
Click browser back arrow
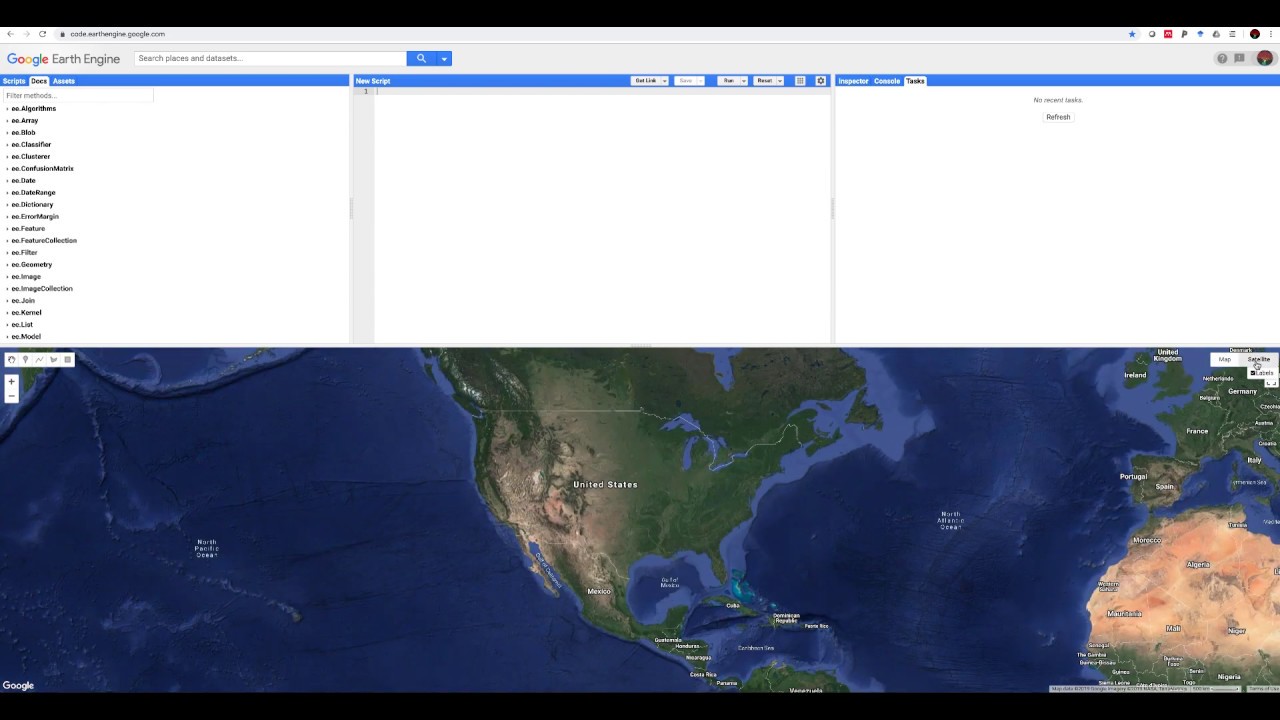pos(10,34)
